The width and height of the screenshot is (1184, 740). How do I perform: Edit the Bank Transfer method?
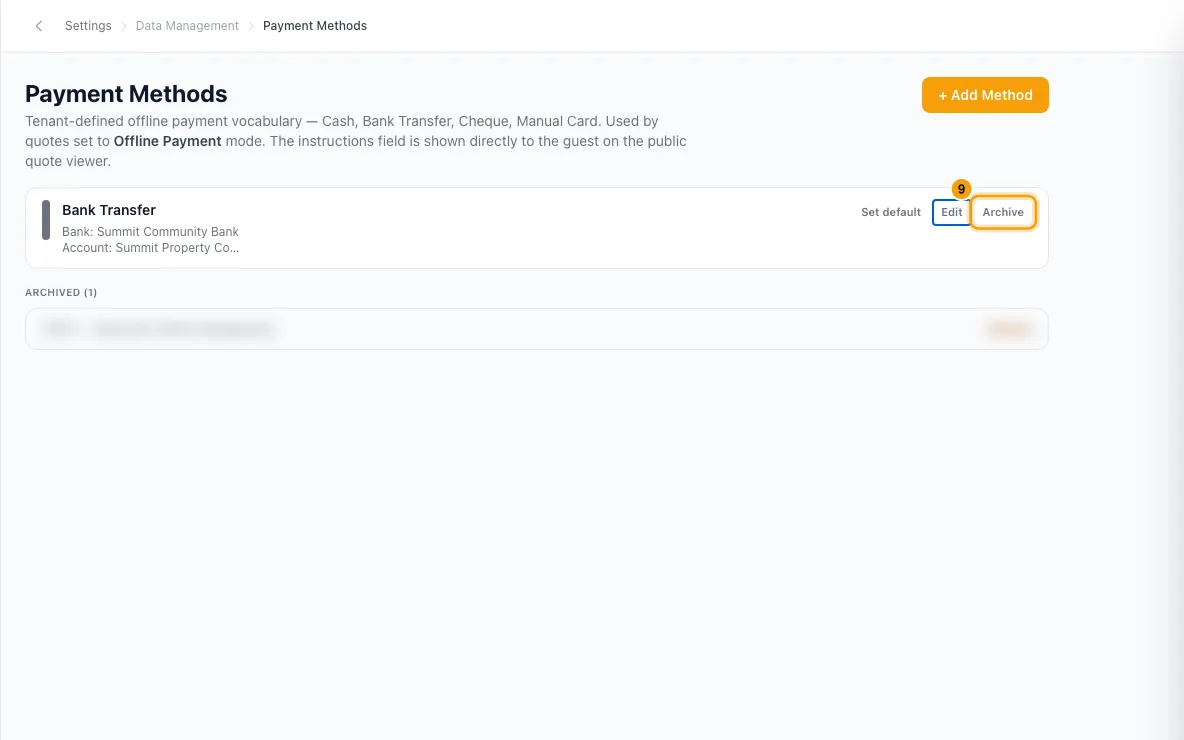[951, 212]
